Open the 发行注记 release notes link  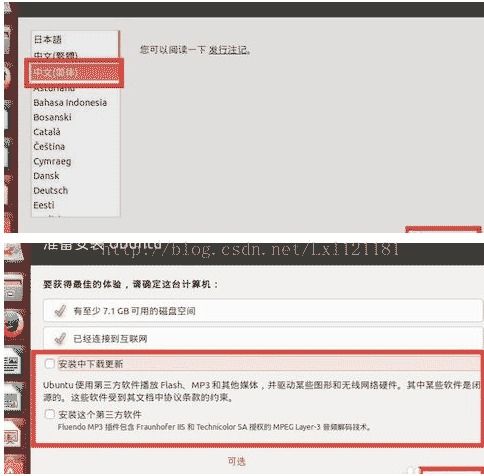[x=228, y=50]
